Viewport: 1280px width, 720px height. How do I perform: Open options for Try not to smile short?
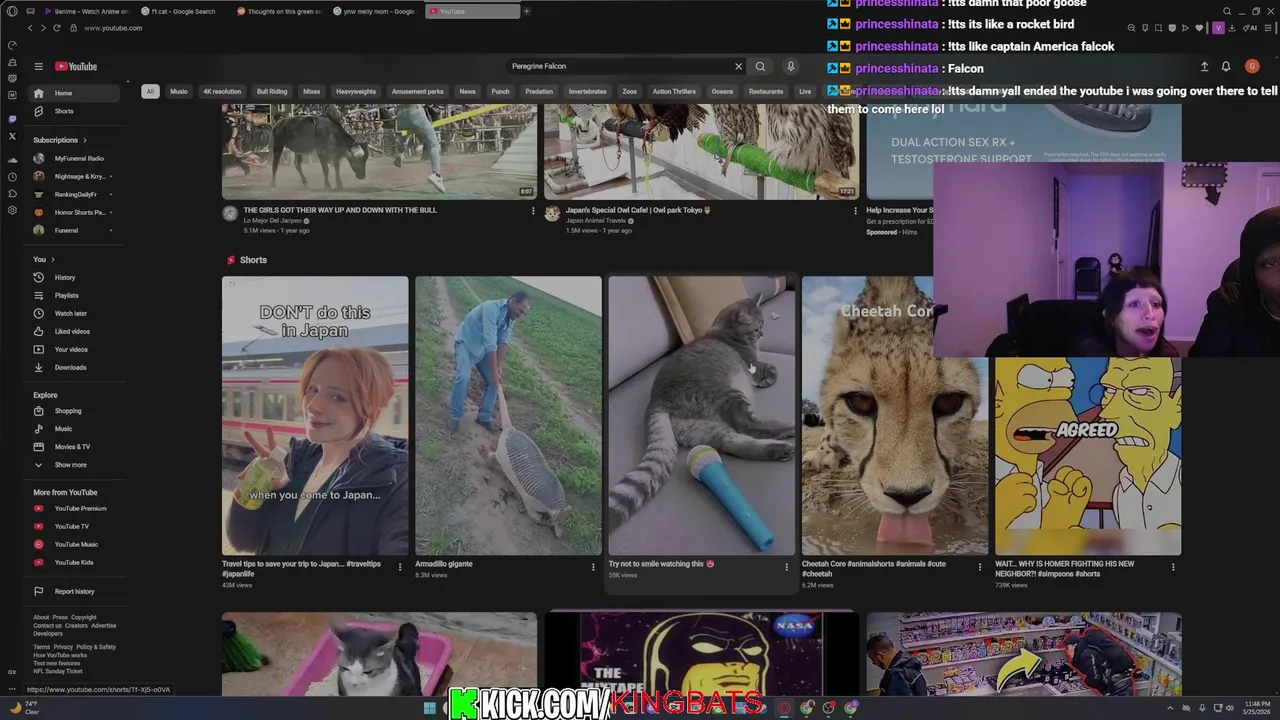[786, 567]
